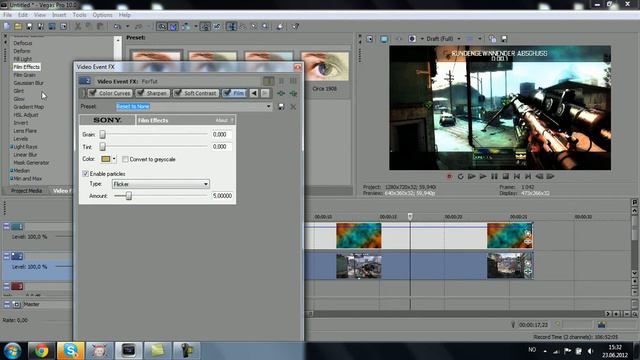Click Copy Snapshot to Clipboard icon

pos(493,39)
